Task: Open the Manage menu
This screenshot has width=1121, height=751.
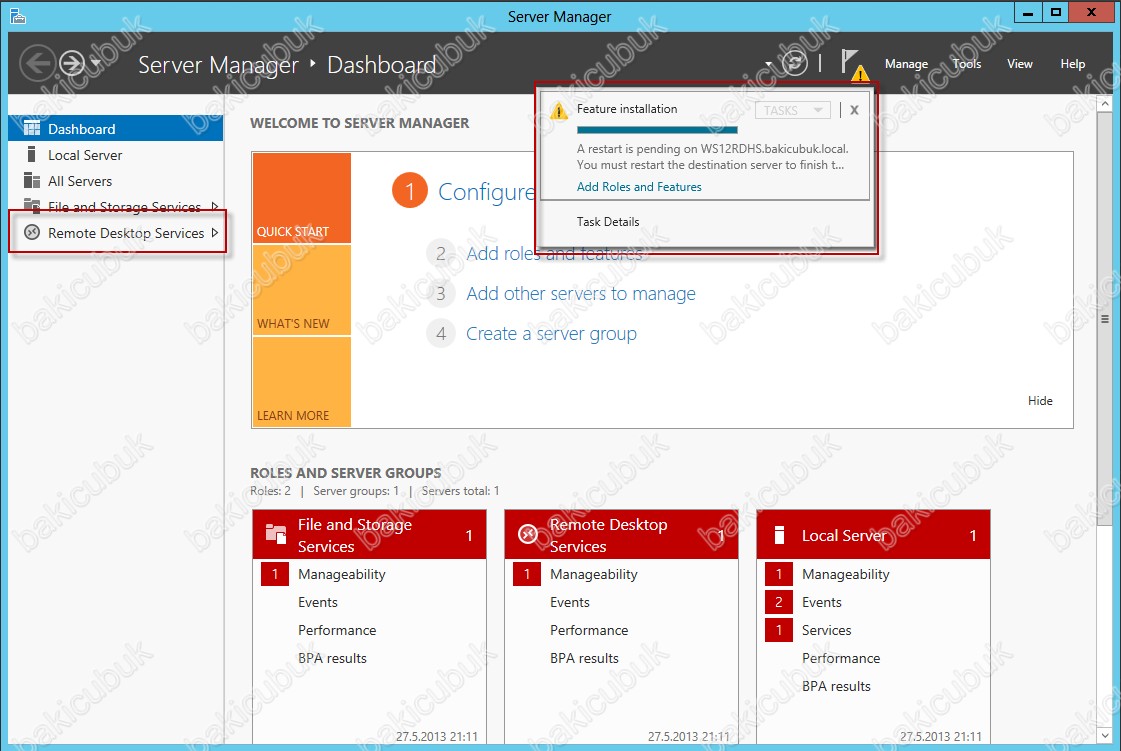Action: click(x=906, y=64)
